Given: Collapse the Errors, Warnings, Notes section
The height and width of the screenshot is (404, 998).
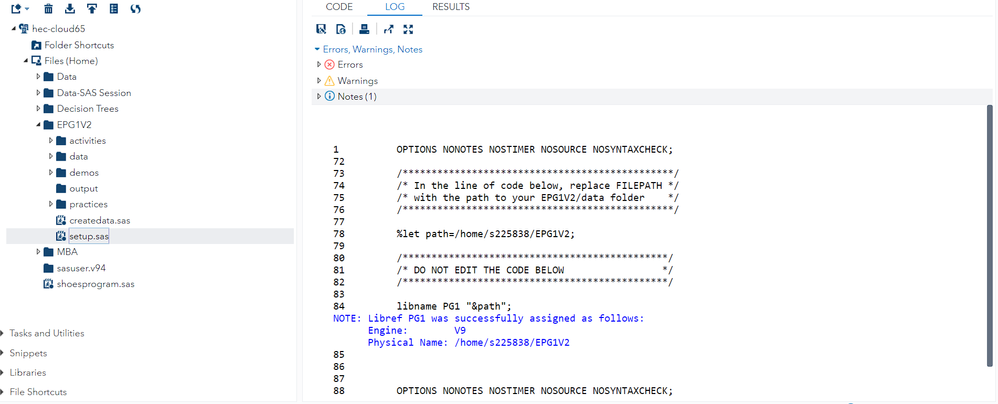Looking at the screenshot, I should pos(317,49).
